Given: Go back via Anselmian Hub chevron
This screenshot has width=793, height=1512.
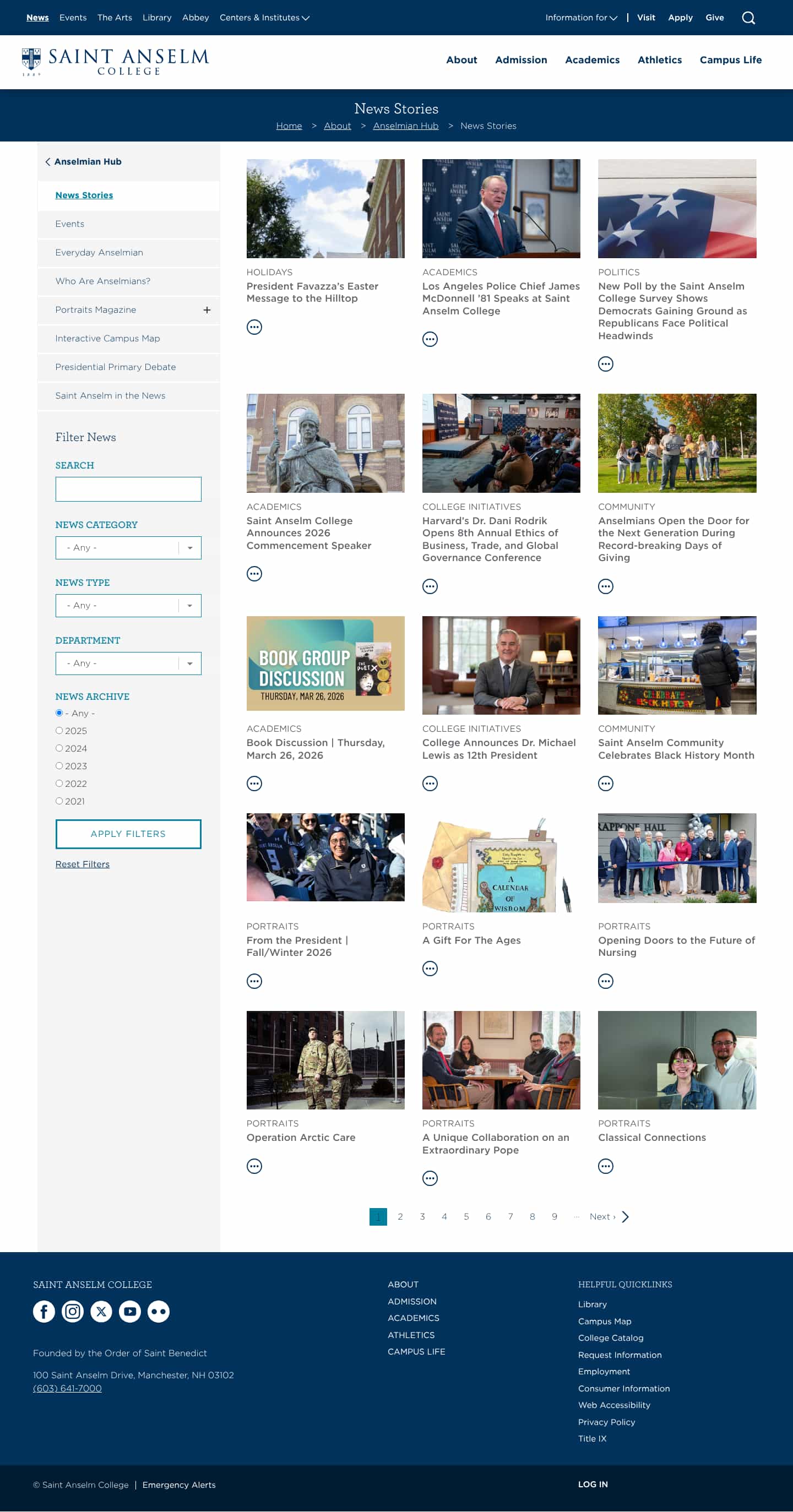Looking at the screenshot, I should click(x=47, y=161).
